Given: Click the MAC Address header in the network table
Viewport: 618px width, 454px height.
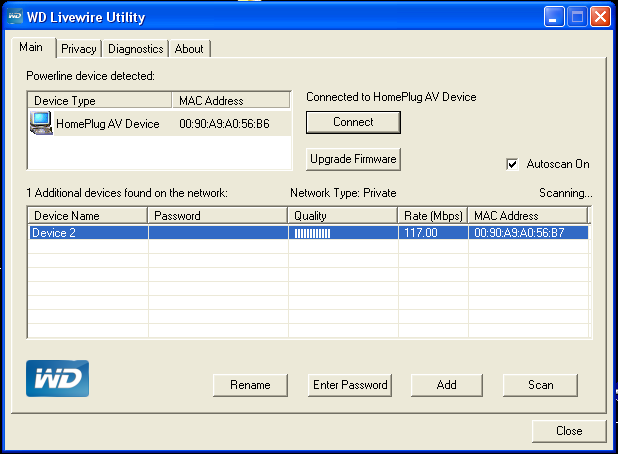Looking at the screenshot, I should (x=528, y=216).
